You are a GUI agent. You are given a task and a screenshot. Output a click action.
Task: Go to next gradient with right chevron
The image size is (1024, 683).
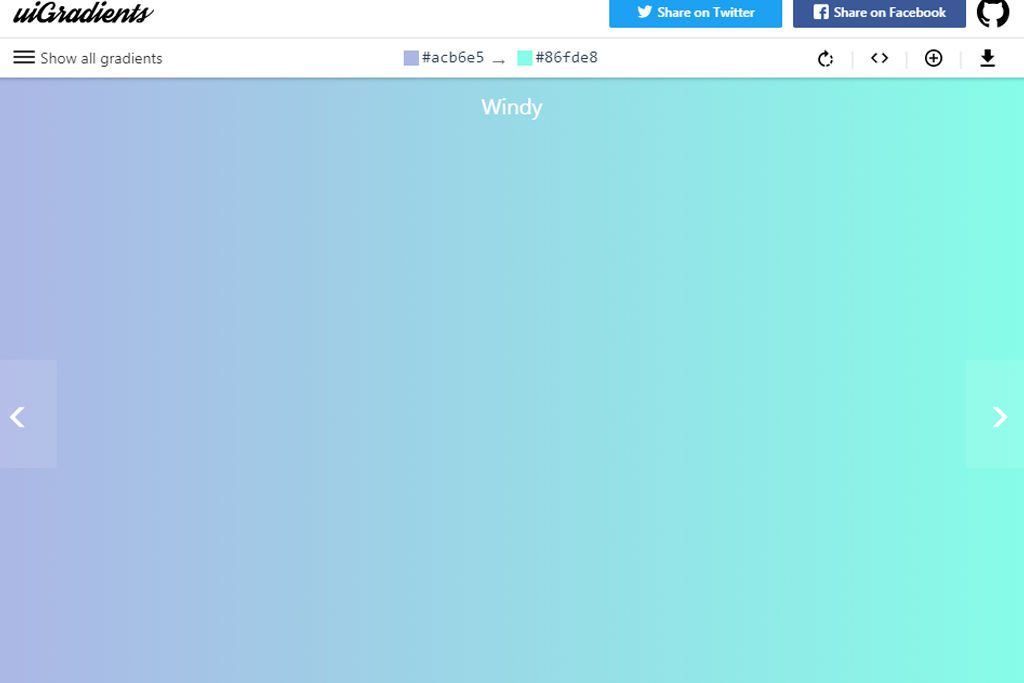[995, 414]
